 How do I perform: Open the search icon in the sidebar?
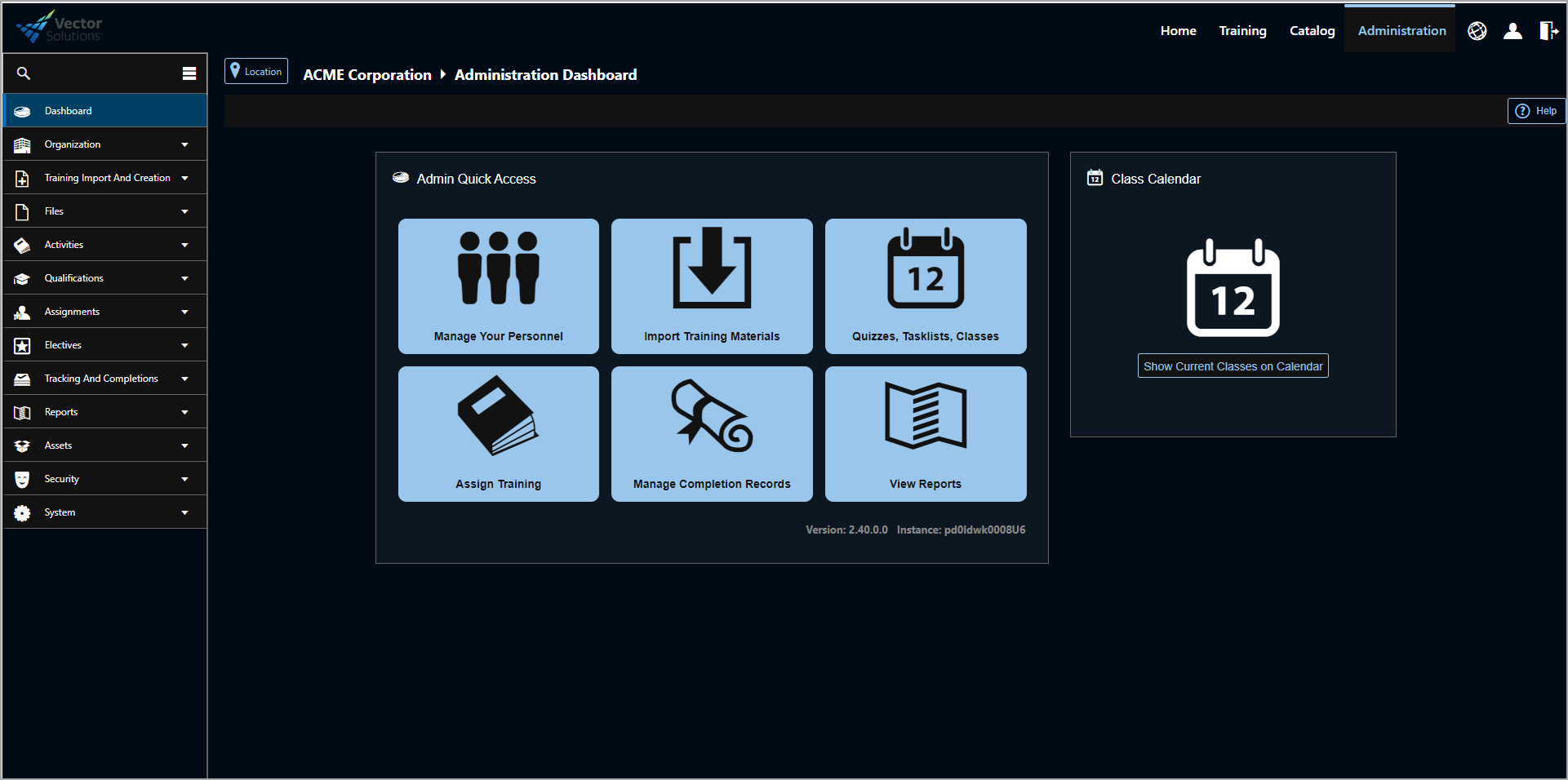23,73
